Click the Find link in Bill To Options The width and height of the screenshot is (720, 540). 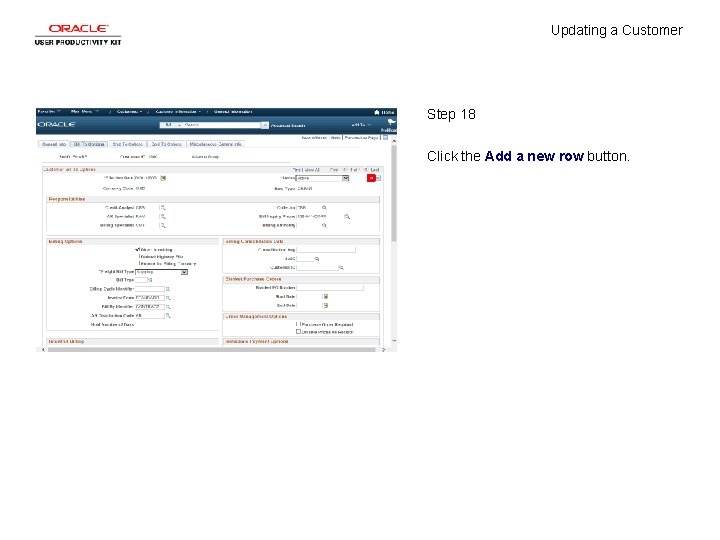(297, 170)
